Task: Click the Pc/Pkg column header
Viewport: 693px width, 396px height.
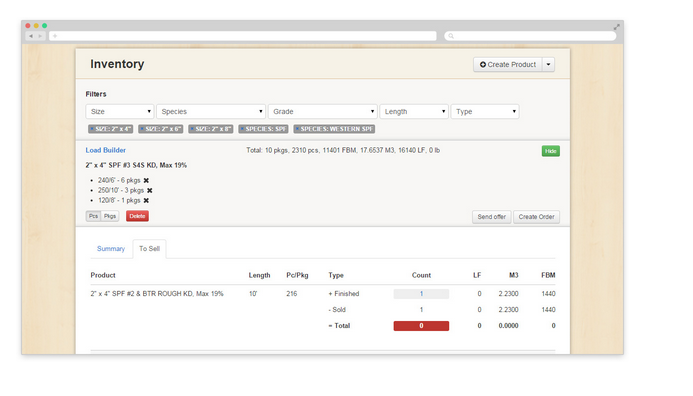Action: point(297,275)
